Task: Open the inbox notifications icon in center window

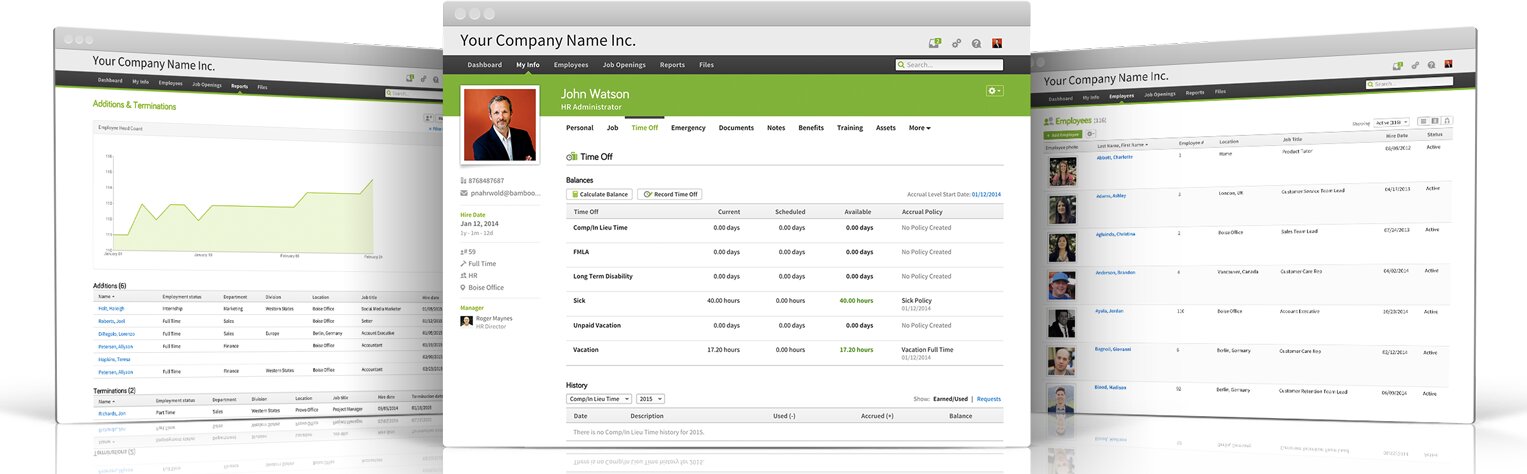Action: click(x=935, y=43)
